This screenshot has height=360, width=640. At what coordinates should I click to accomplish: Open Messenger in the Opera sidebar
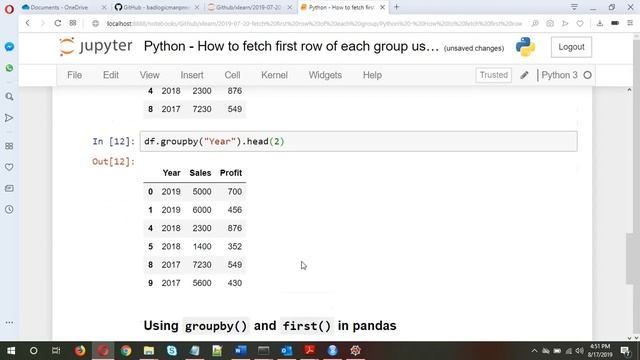(9, 47)
